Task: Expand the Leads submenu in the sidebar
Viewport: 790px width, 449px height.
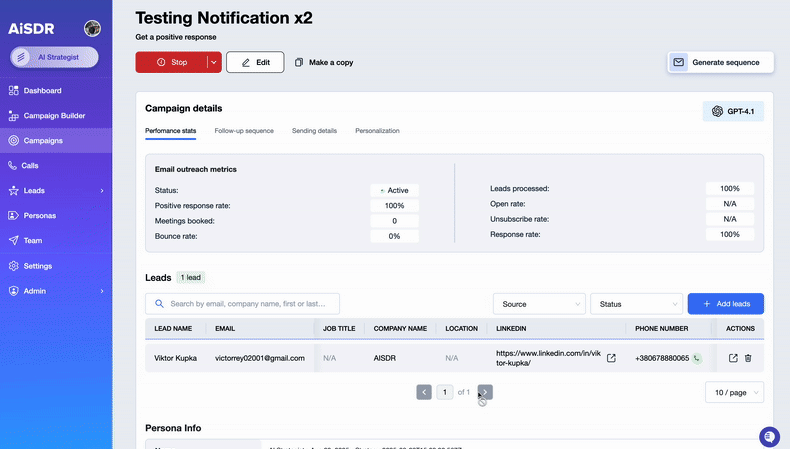Action: 102,190
